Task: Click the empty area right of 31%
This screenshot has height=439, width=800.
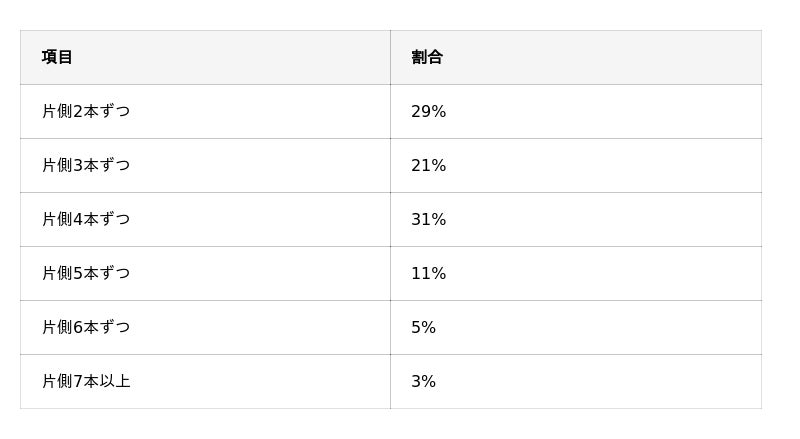Action: tap(604, 220)
